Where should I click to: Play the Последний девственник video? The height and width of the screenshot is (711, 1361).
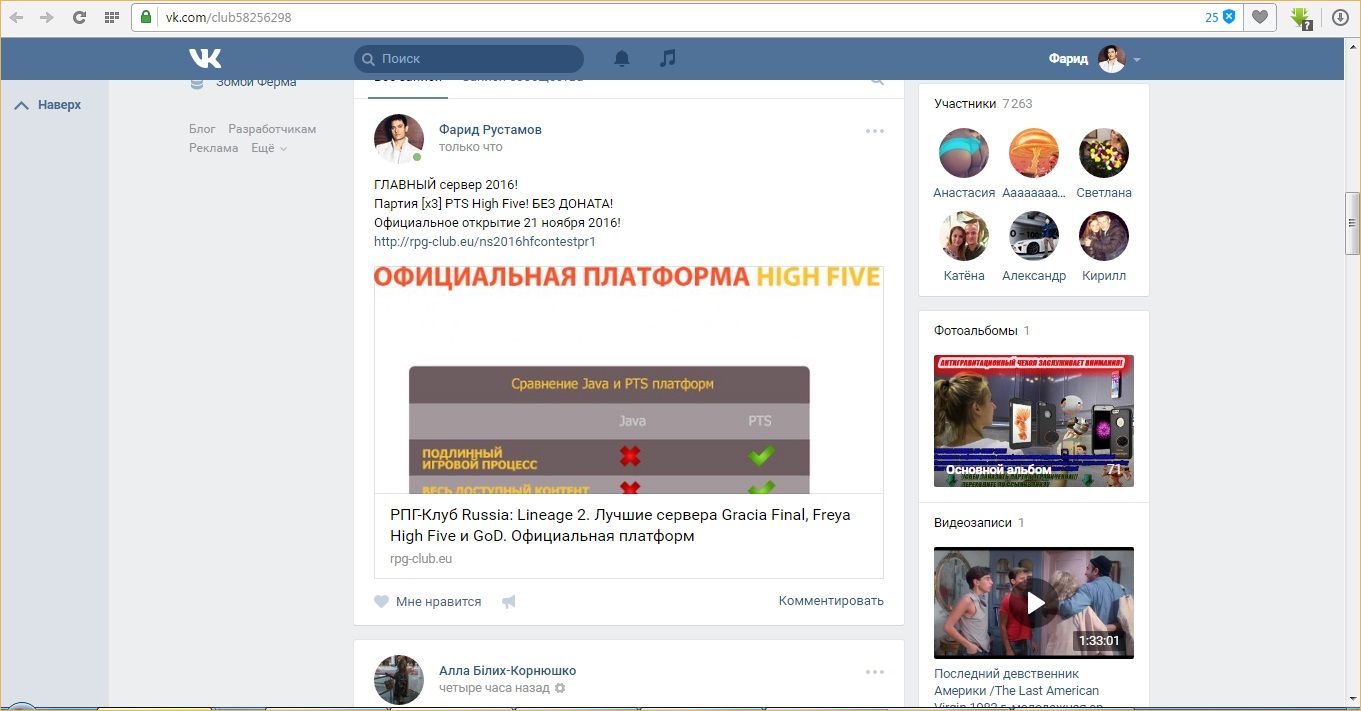tap(1034, 602)
